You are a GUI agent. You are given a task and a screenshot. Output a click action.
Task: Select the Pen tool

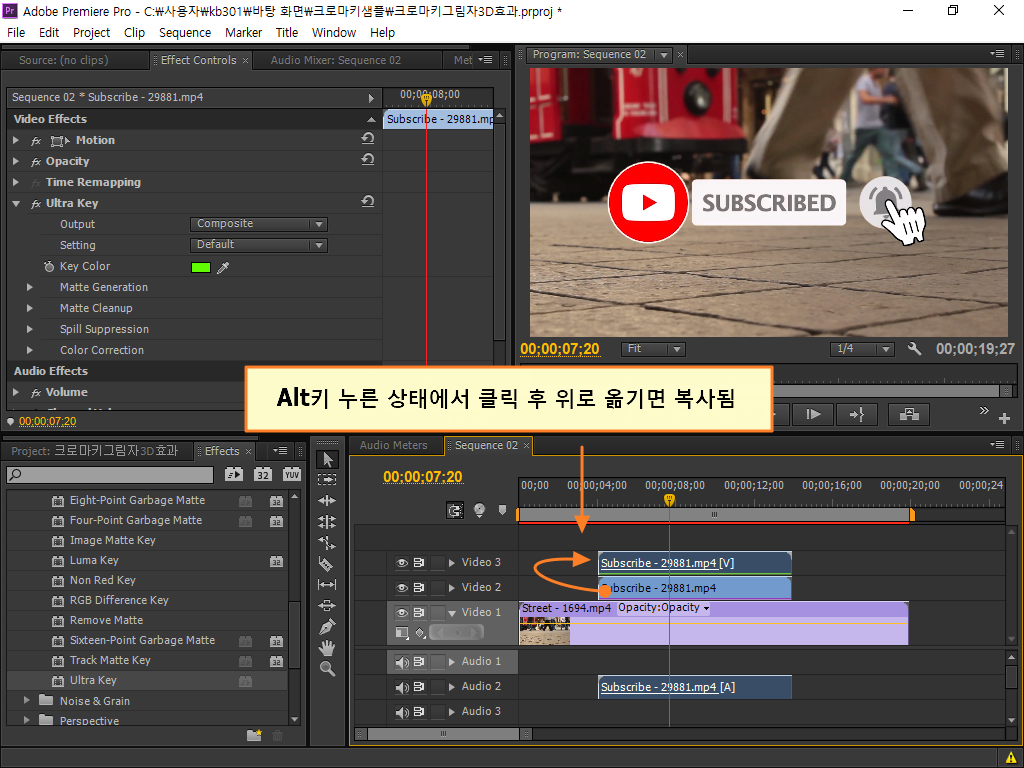tap(327, 626)
